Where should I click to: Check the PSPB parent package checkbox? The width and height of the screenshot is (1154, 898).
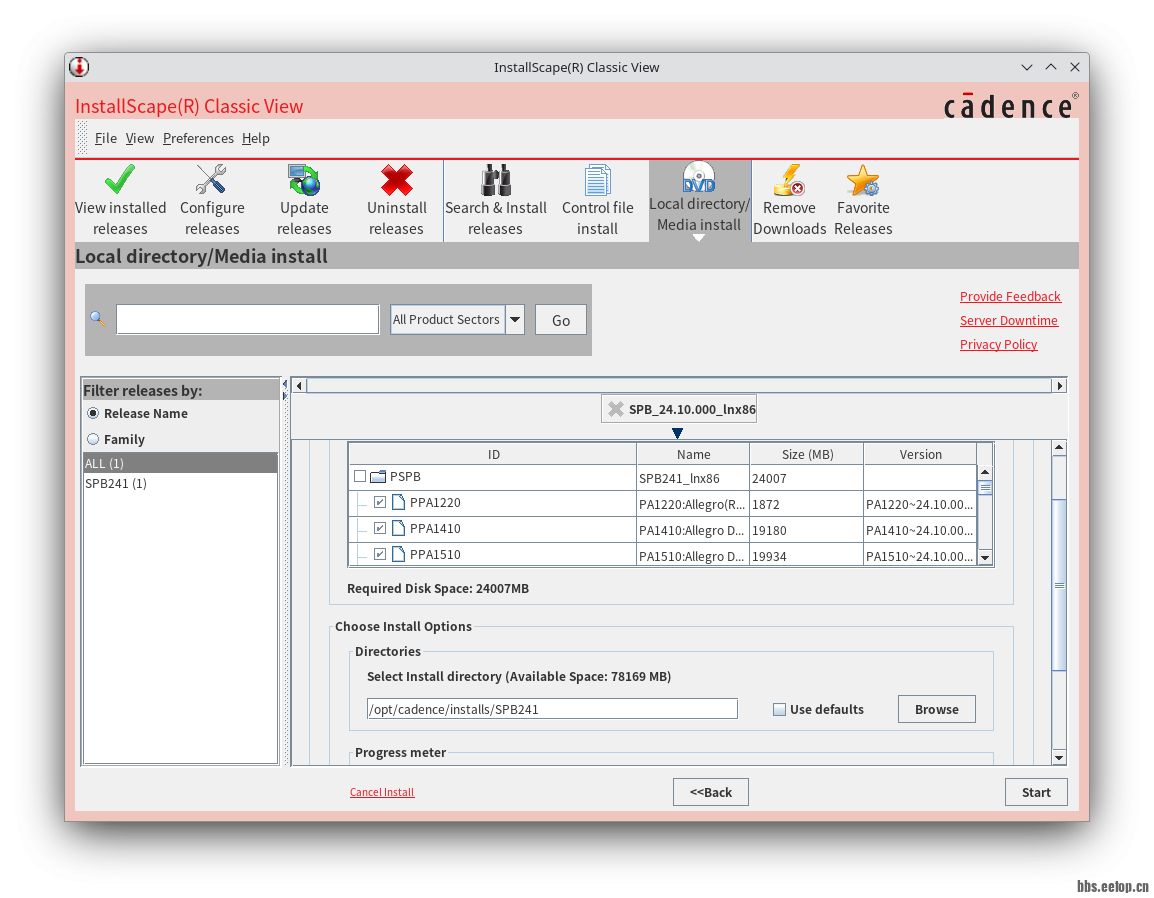[x=360, y=477]
